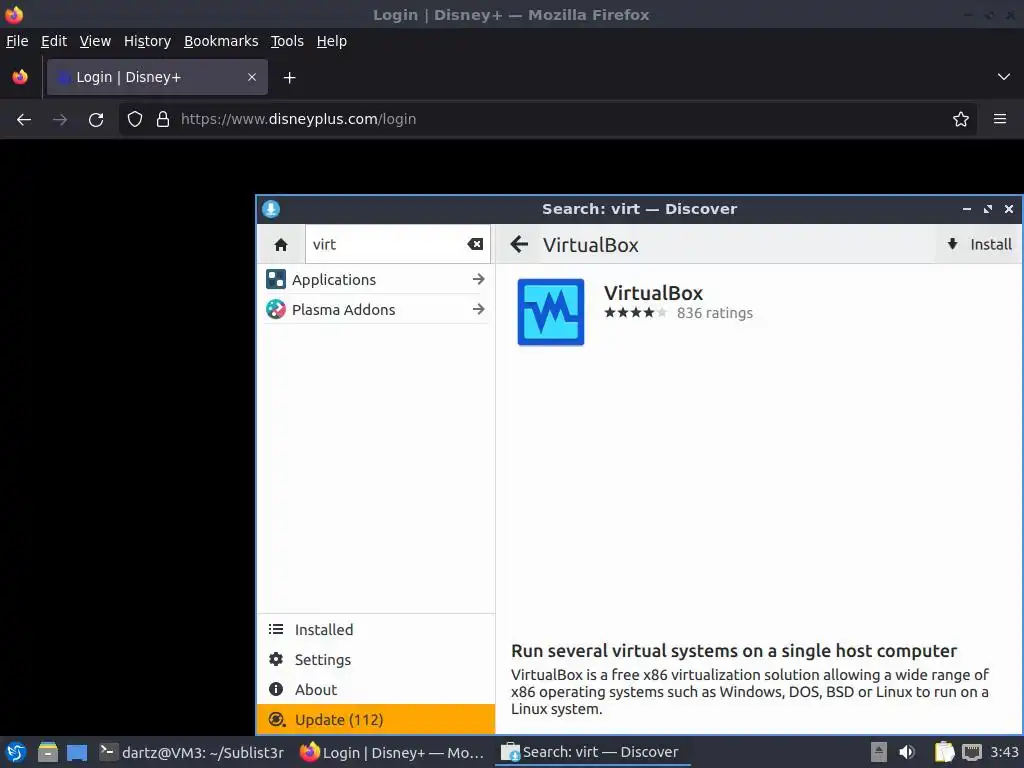Install VirtualBox
The image size is (1024, 768).
click(x=980, y=244)
